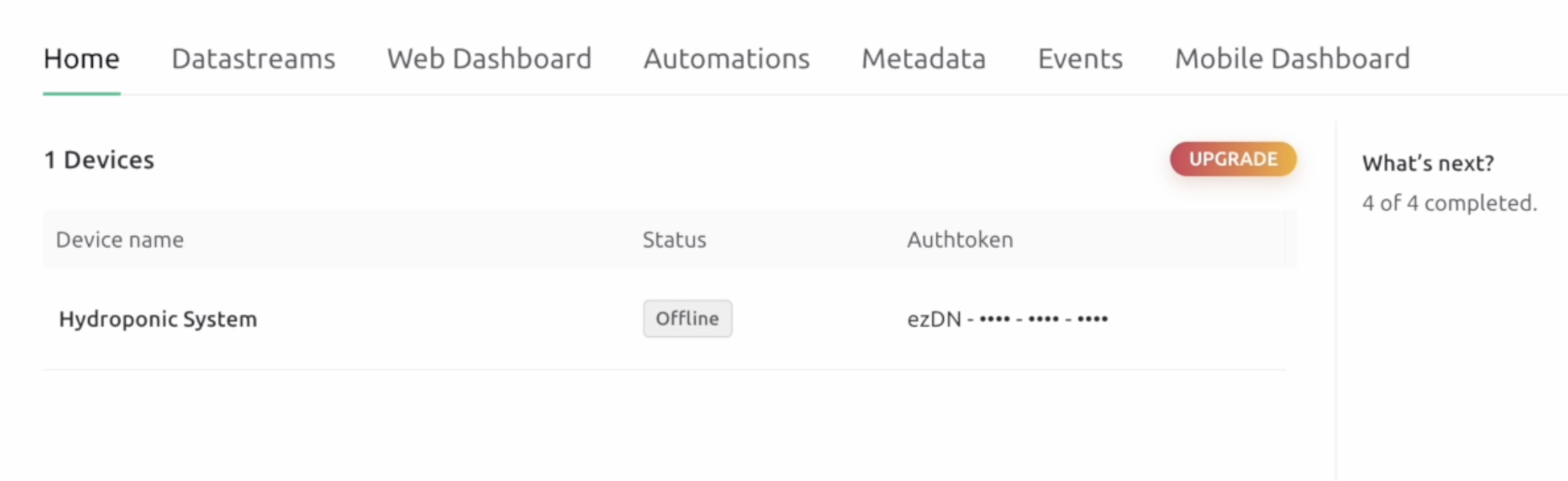This screenshot has height=481, width=1568.
Task: Switch to Mobile Dashboard tab
Action: point(1292,59)
